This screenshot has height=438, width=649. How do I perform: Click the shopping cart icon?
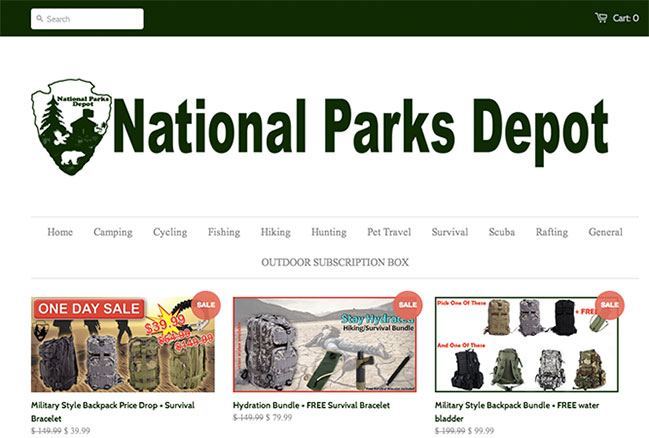point(601,18)
